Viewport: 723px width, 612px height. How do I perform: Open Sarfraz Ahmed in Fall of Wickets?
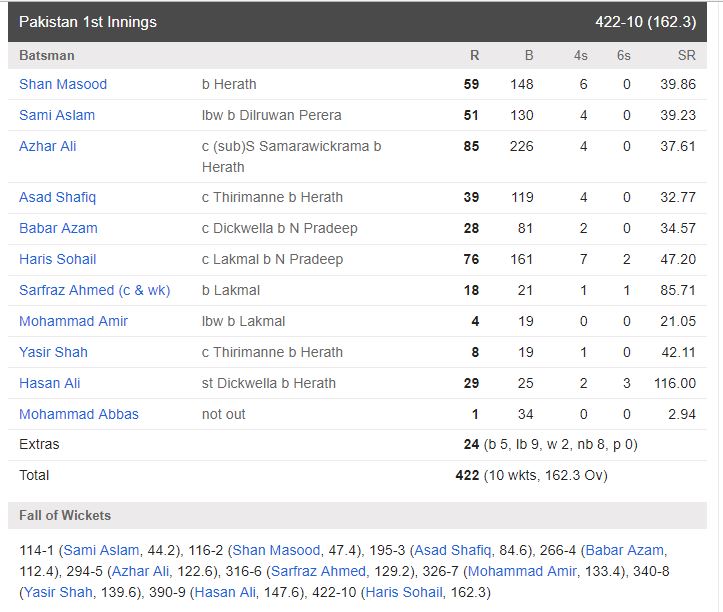[318, 571]
